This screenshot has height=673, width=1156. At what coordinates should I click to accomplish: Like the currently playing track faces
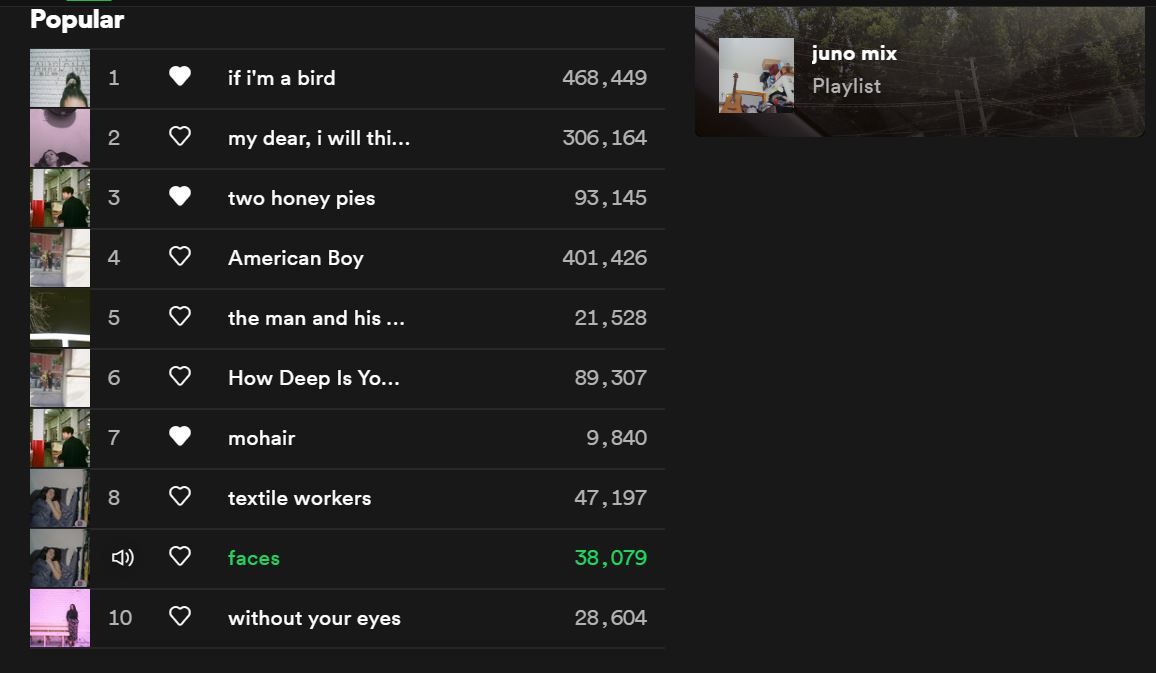180,557
